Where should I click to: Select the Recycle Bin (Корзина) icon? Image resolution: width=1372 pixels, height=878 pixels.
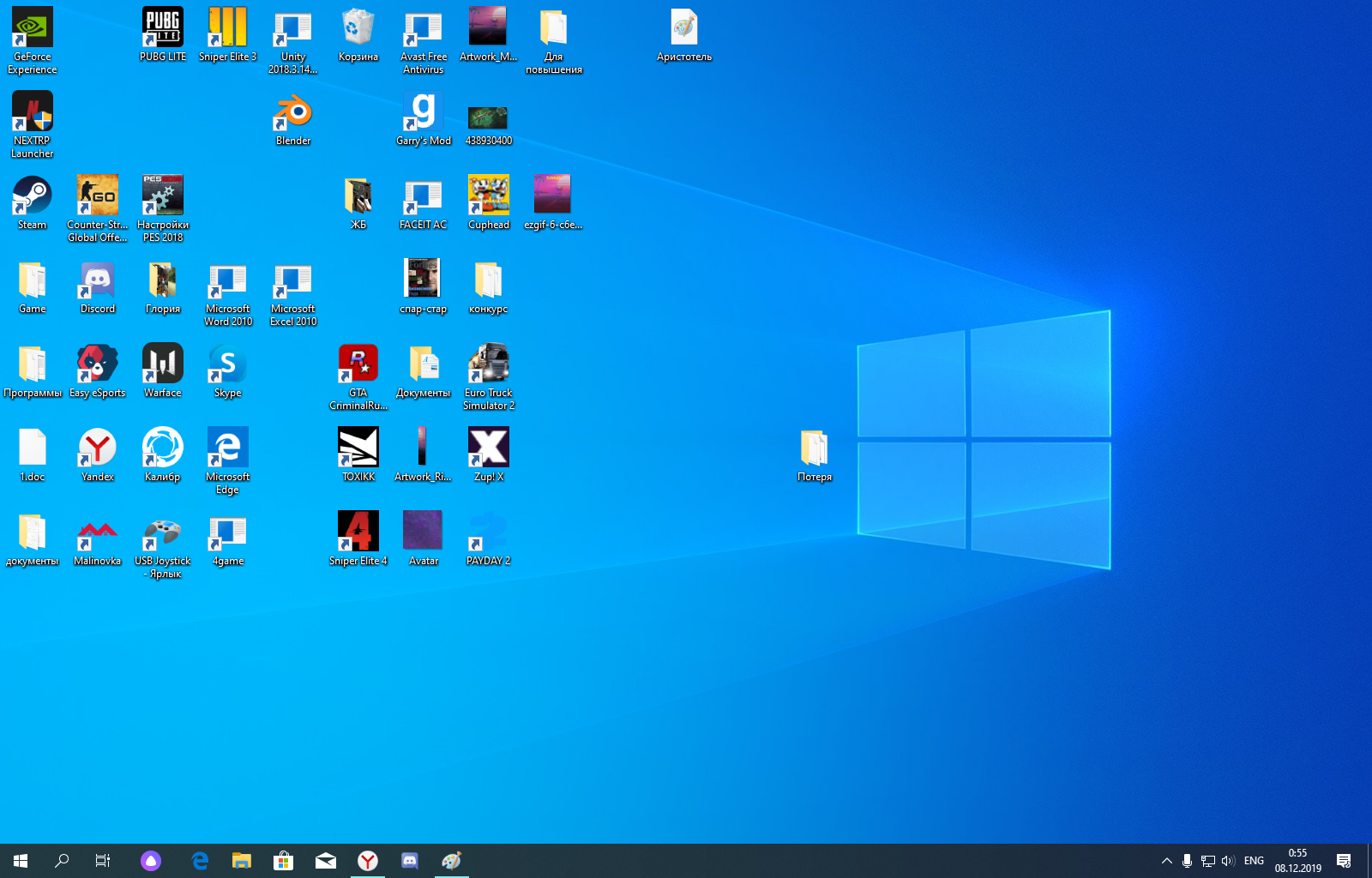click(x=358, y=34)
